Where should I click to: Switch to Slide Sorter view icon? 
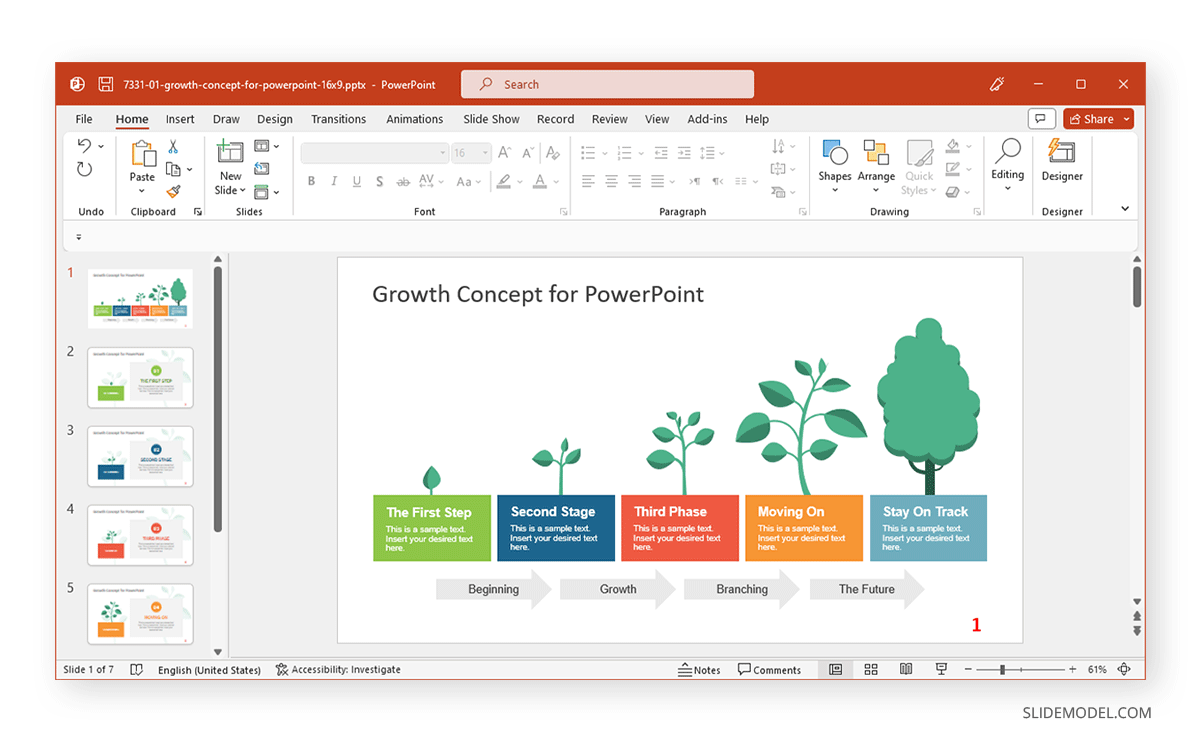(x=870, y=669)
